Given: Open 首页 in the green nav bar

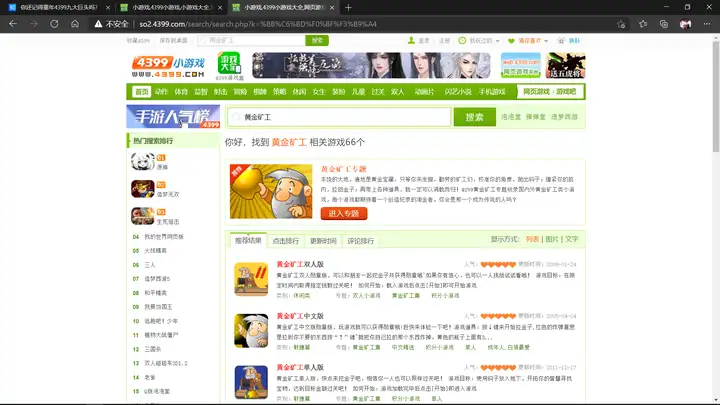Looking at the screenshot, I should [141, 91].
